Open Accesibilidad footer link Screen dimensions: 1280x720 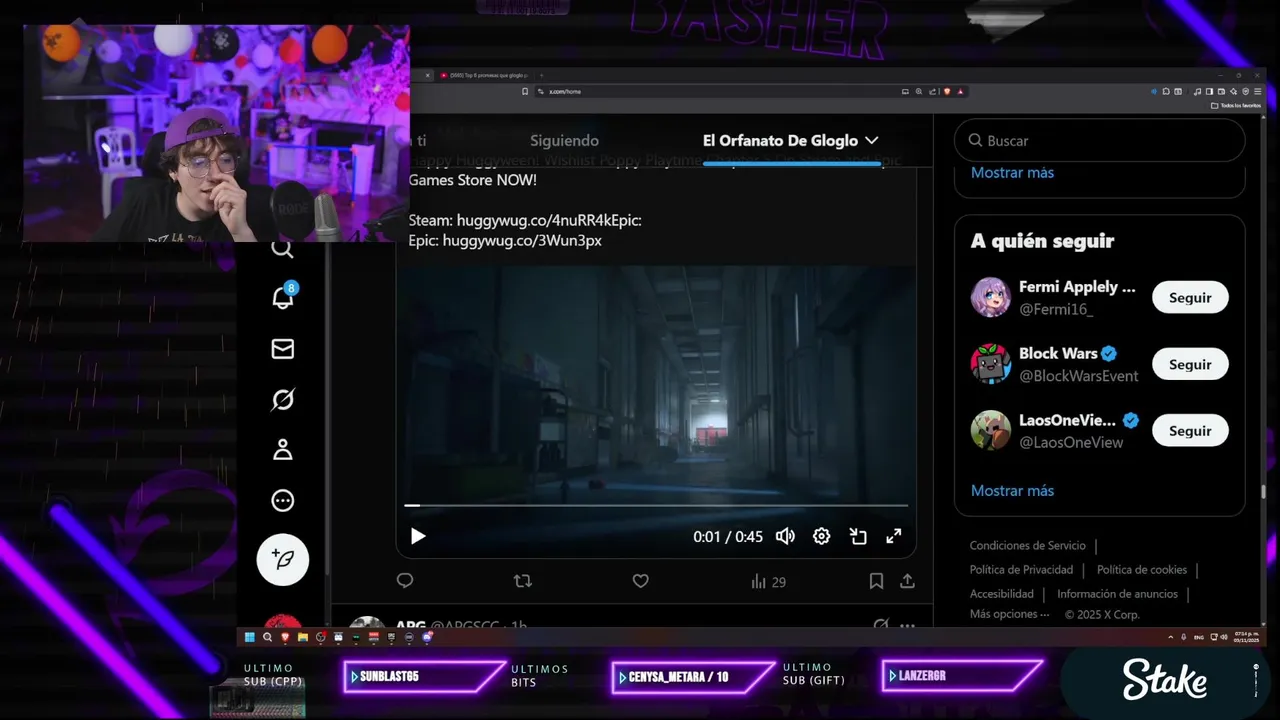(x=1001, y=594)
